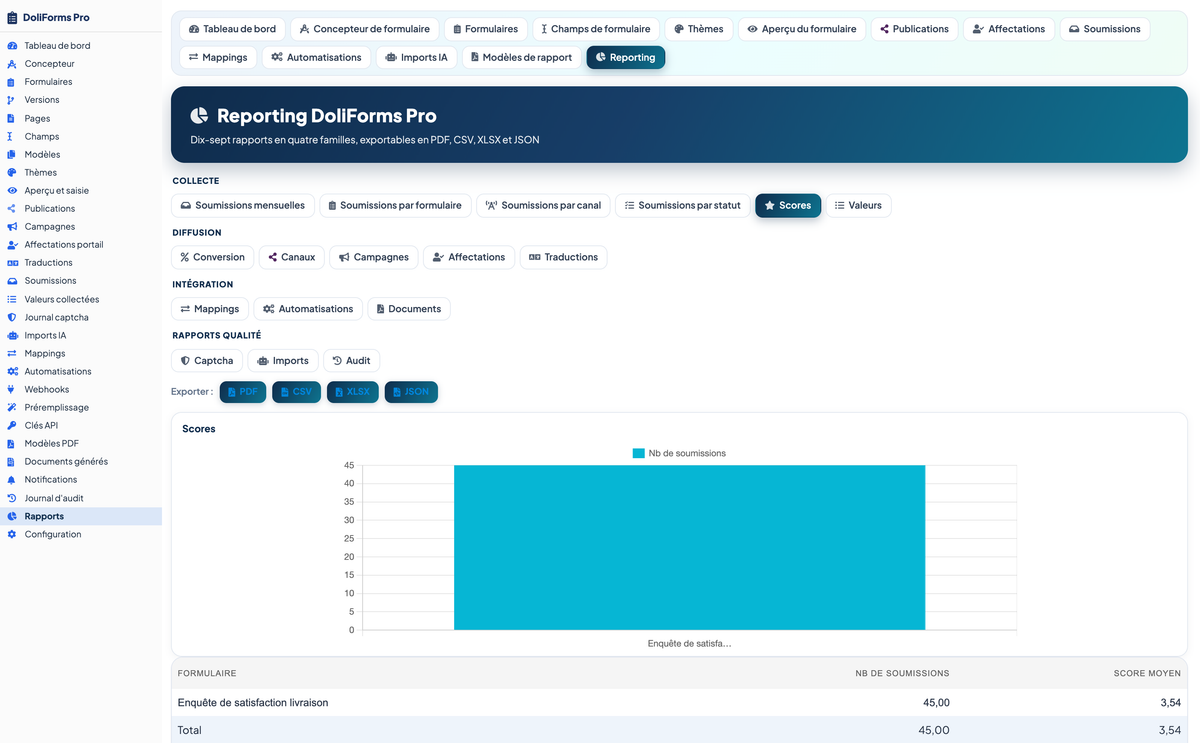Click the Webhooks icon in sidebar
Viewport: 1200px width, 743px height.
tap(12, 389)
